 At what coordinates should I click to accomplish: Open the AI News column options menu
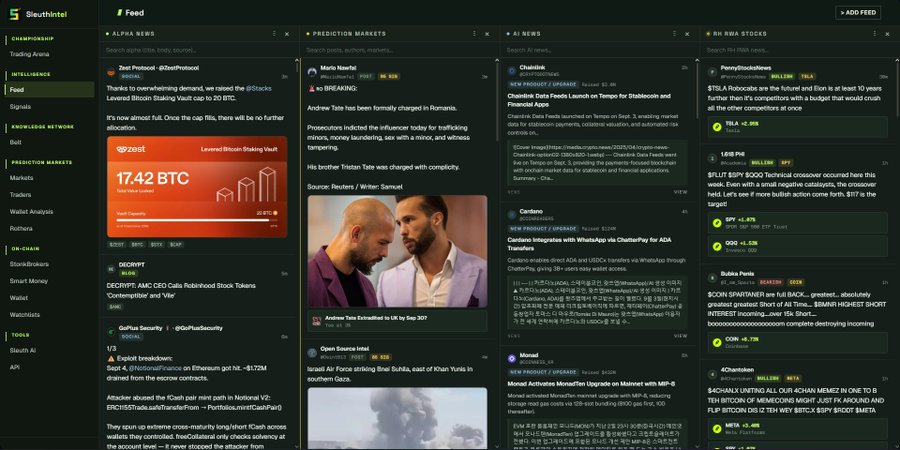pos(674,34)
